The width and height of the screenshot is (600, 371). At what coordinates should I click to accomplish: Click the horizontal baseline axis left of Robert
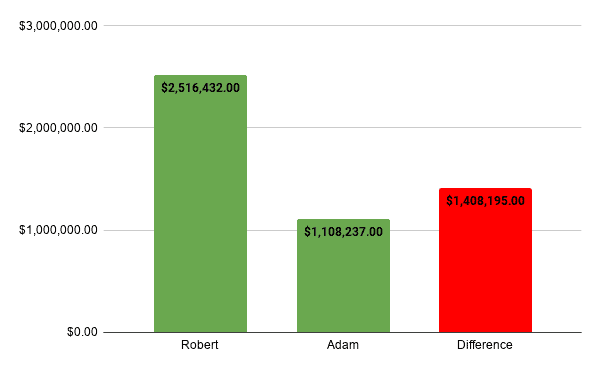[129, 332]
